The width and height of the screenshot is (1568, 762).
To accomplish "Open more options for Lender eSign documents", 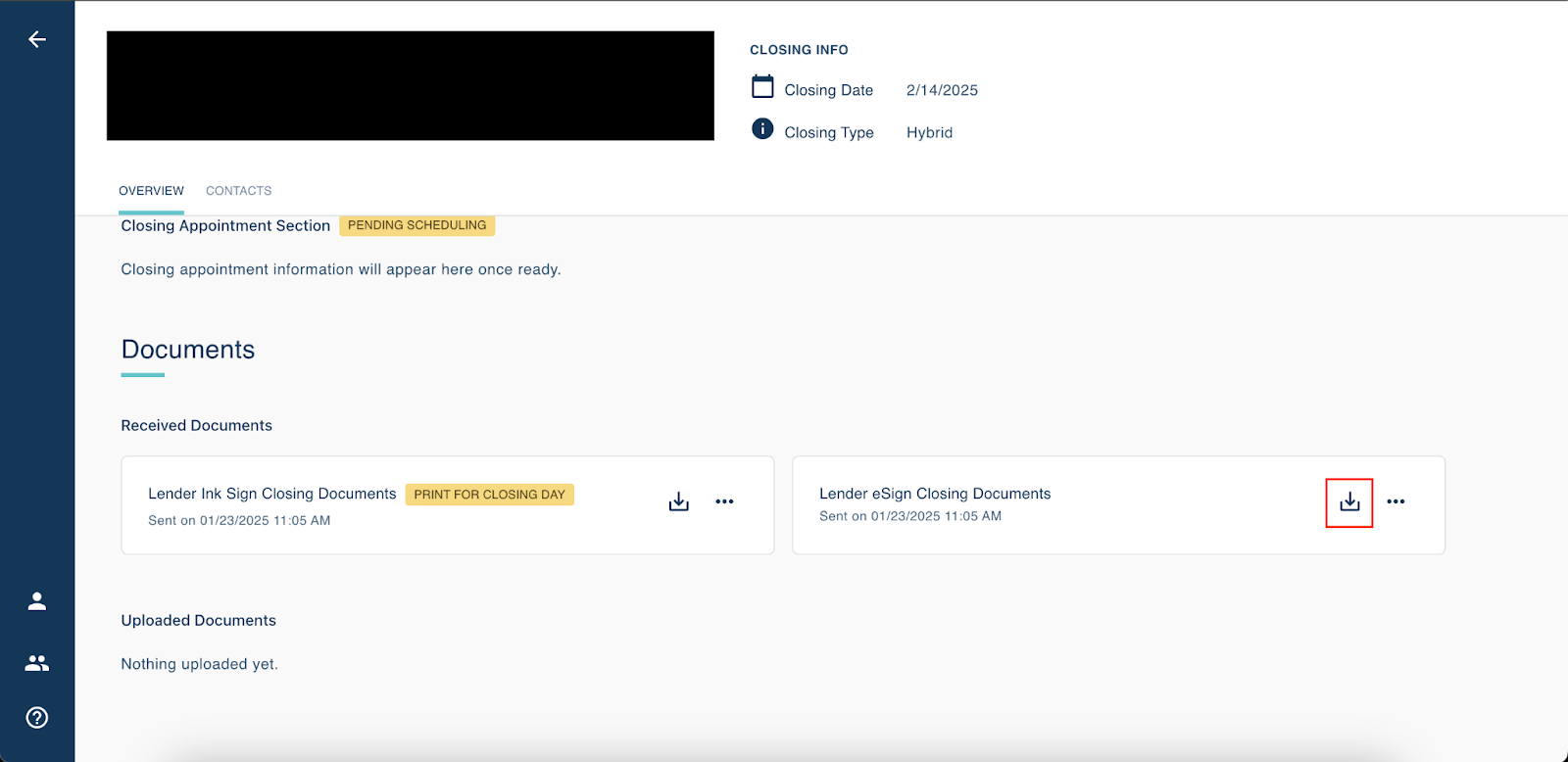I will coord(1396,501).
